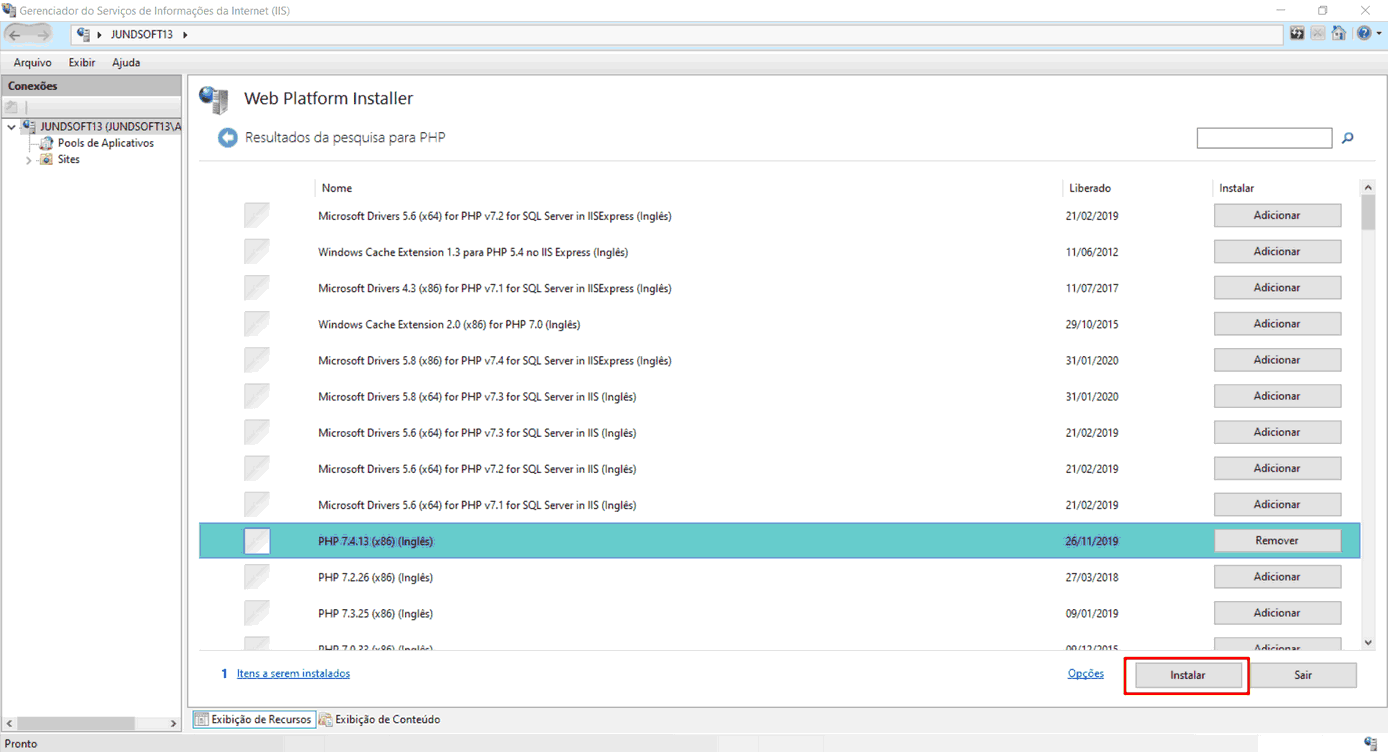
Task: Click product icon for PHP 7.4.13 (x86)
Action: pyautogui.click(x=257, y=541)
